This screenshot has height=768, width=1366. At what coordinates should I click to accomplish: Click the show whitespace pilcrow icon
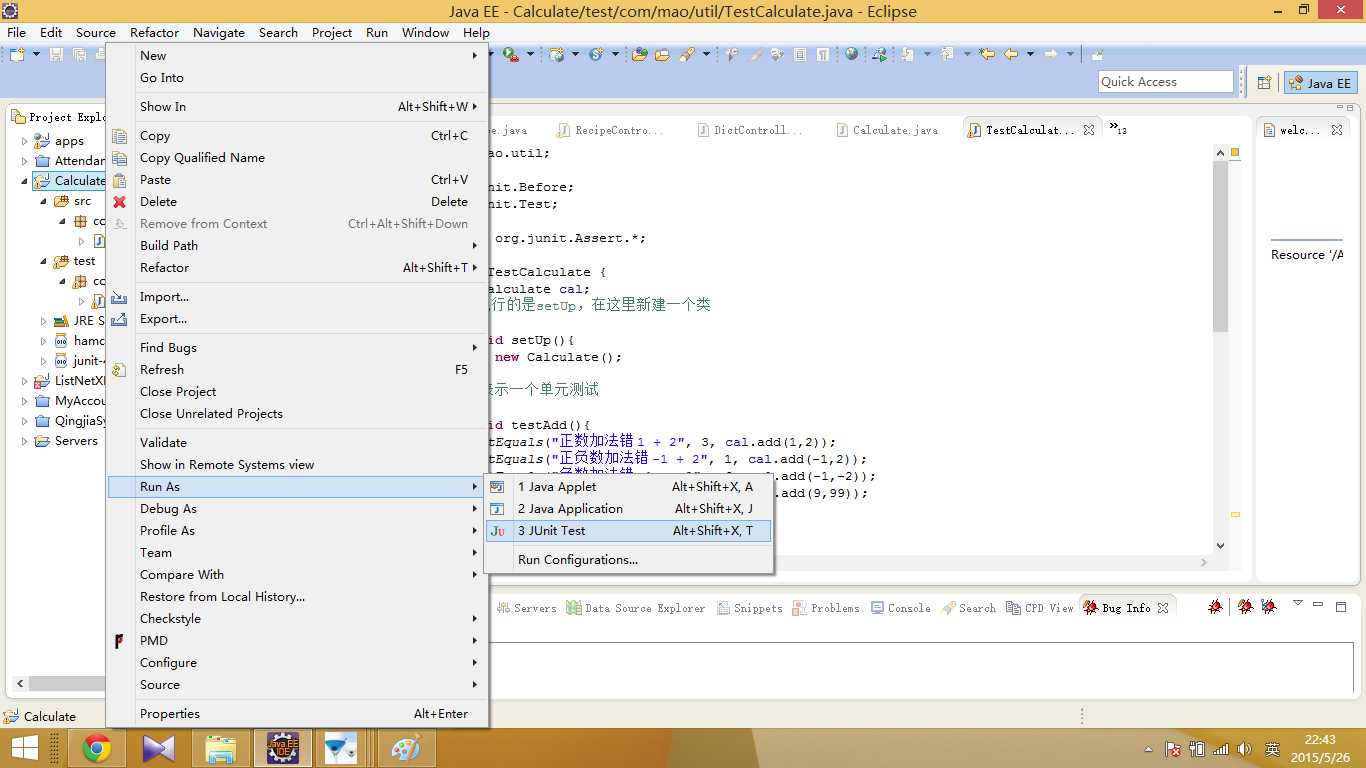point(823,55)
